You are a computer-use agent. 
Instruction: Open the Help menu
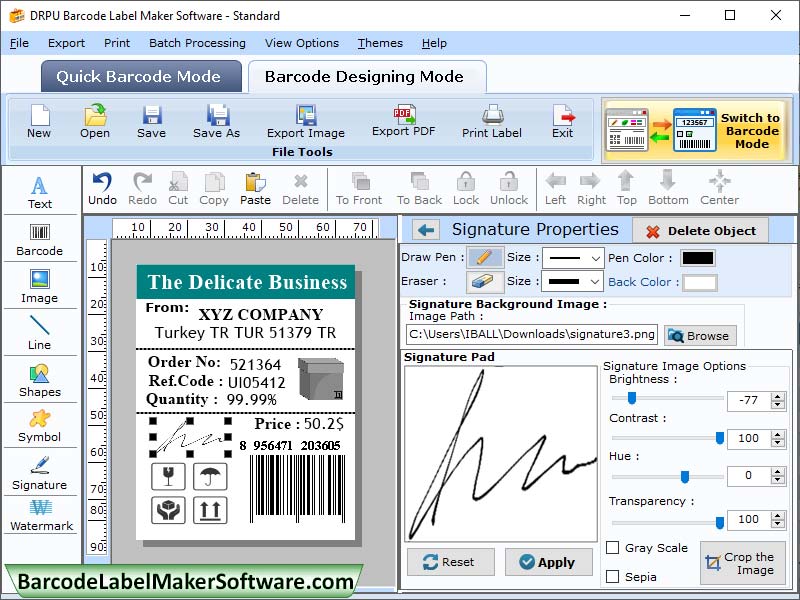pos(434,43)
